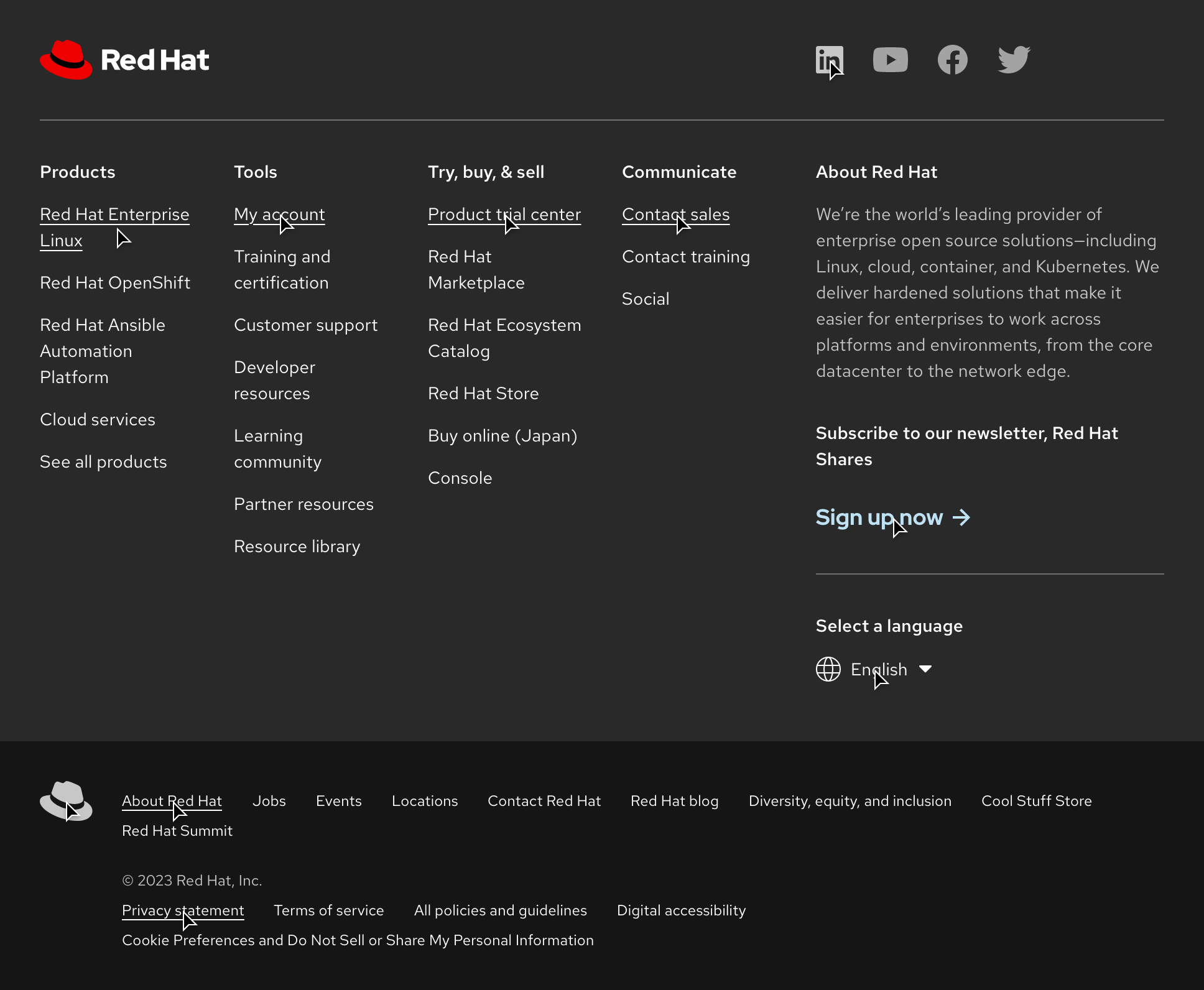
Task: Click the Red Hat logo at top
Action: tap(124, 59)
